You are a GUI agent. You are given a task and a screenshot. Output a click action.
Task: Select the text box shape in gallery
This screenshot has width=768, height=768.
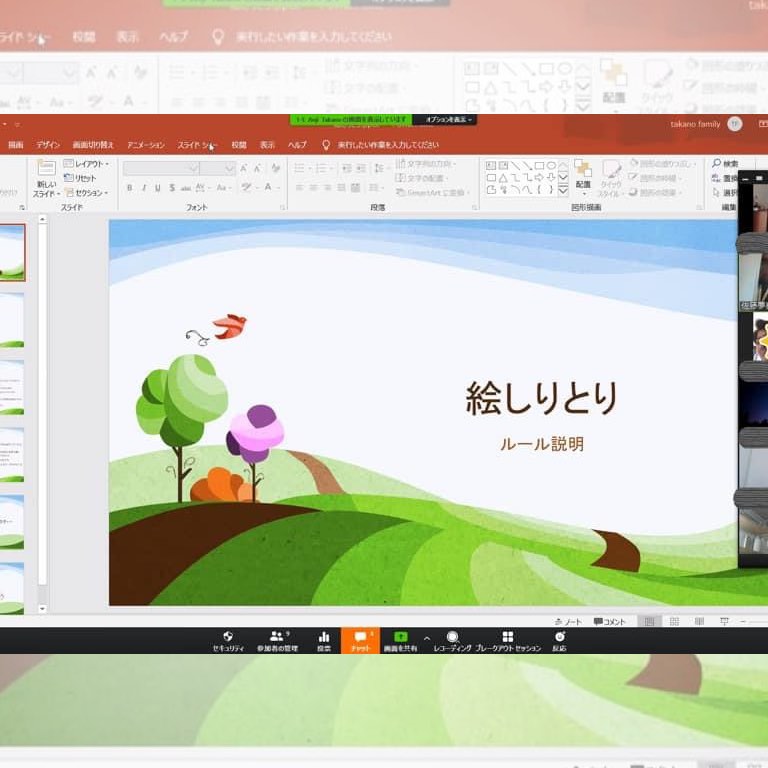[491, 166]
